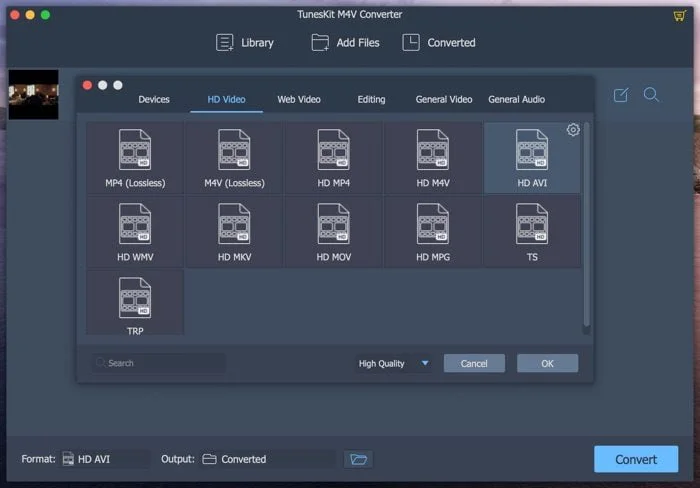700x488 pixels.
Task: Confirm the format with OK
Action: tap(547, 363)
